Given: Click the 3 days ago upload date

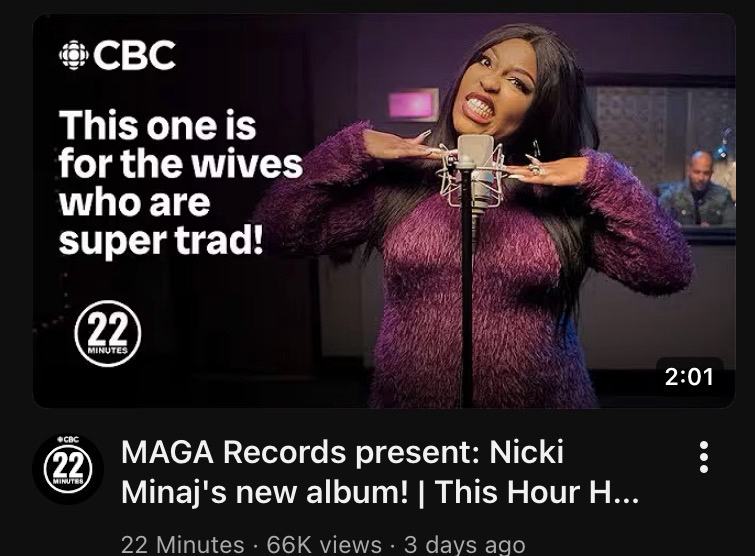Looking at the screenshot, I should pos(465,545).
